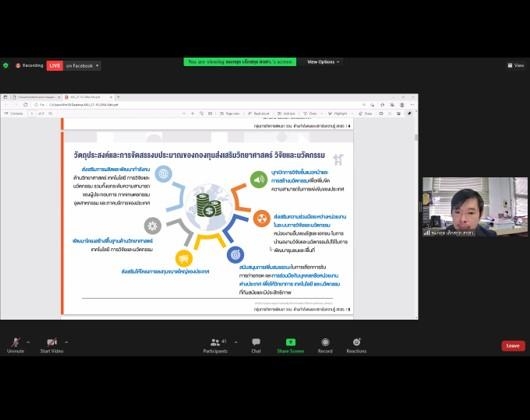Open the View Options dropdown
This screenshot has height=420, width=530.
coord(323,62)
